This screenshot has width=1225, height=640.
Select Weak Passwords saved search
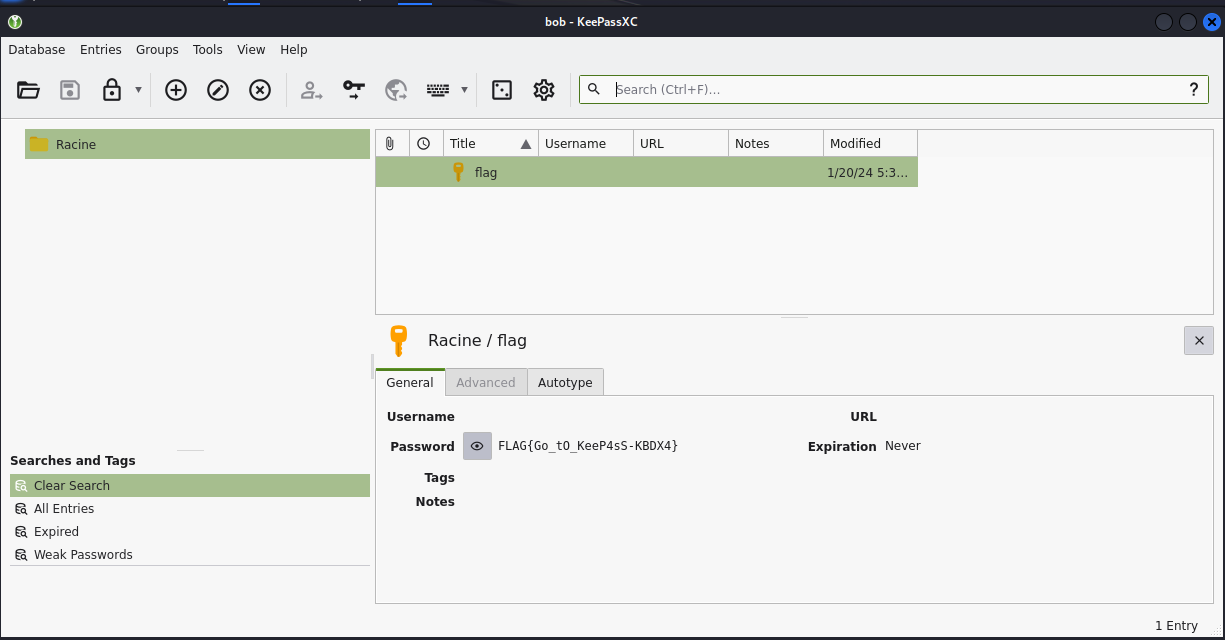click(190, 554)
